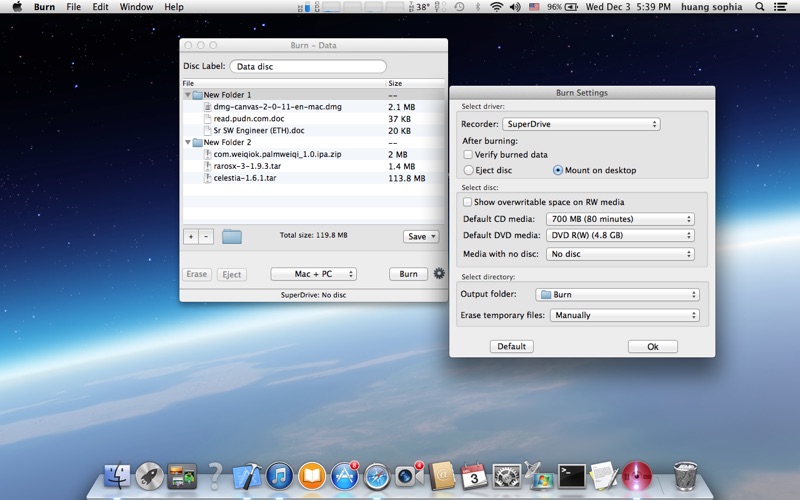Screen dimensions: 800x500
Task: Select Mount on desktop radio button
Action: (x=558, y=170)
